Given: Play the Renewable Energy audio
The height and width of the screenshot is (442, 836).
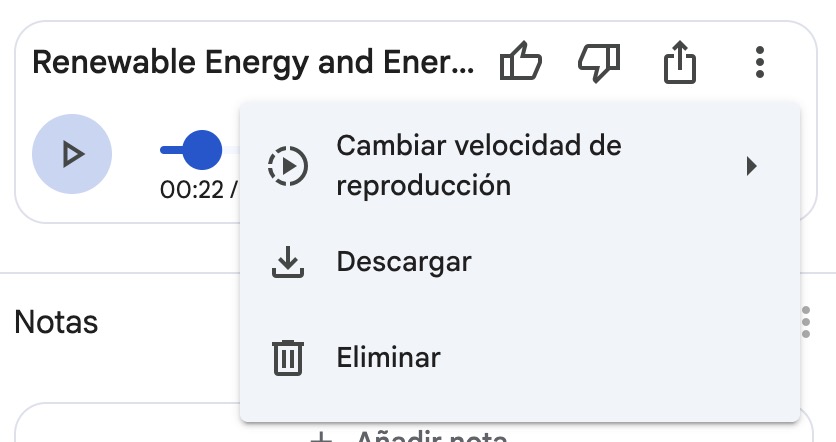Looking at the screenshot, I should coord(72,154).
